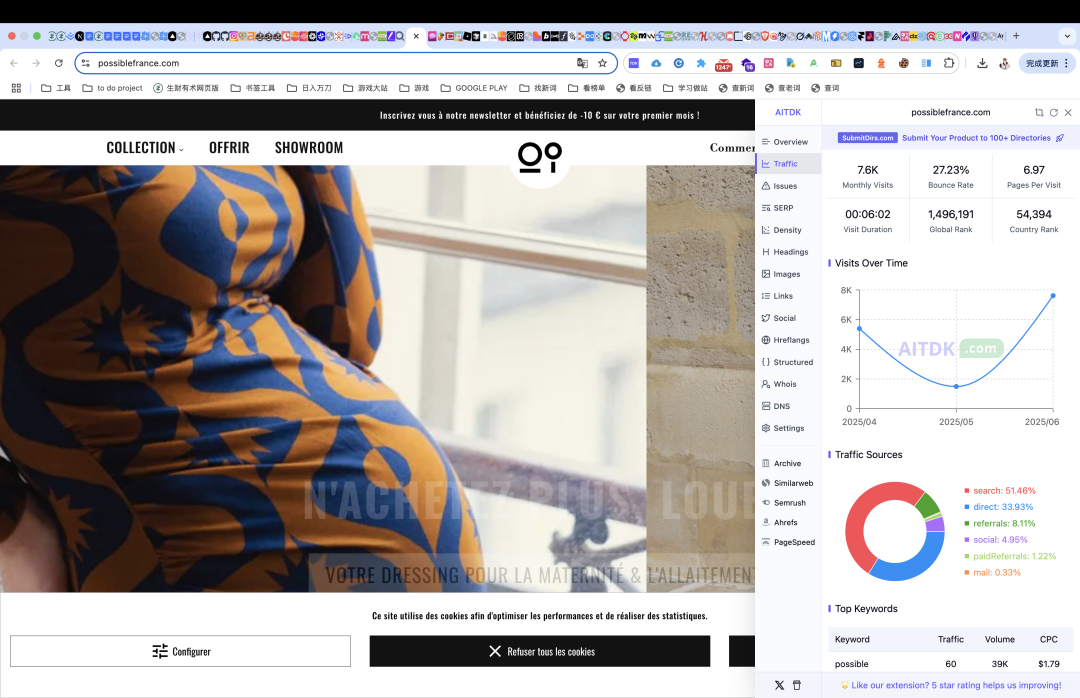Close the AITDK panel

[x=1068, y=112]
